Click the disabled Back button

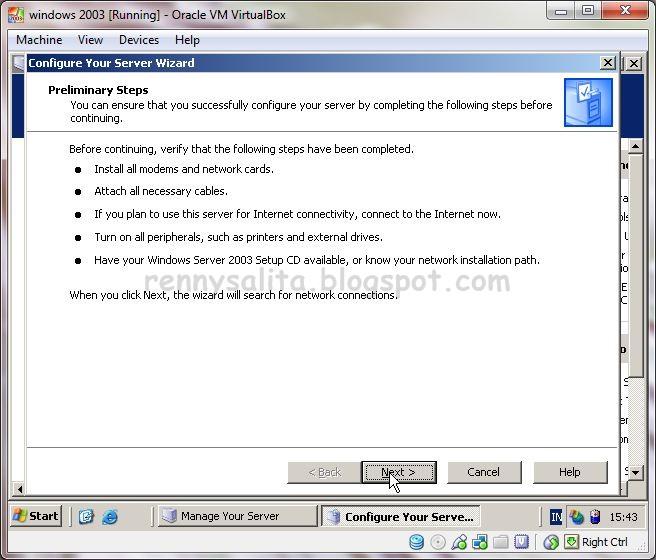pos(325,472)
